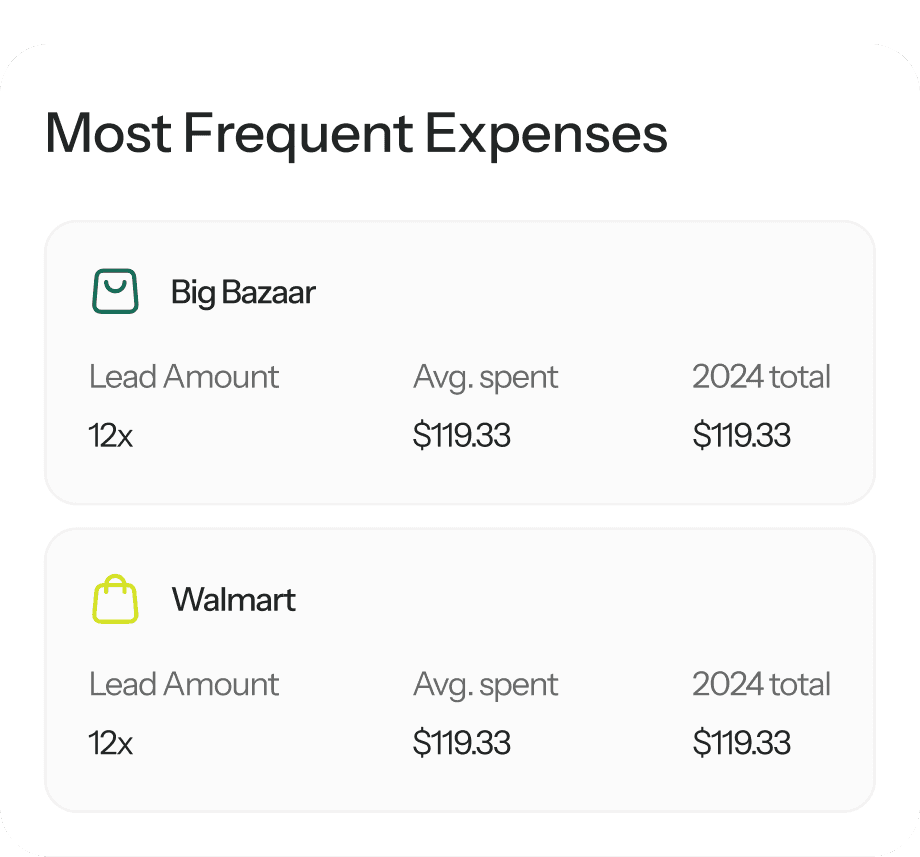The width and height of the screenshot is (920, 857).
Task: Click Walmart 2024 total $119.33 amount
Action: [742, 743]
